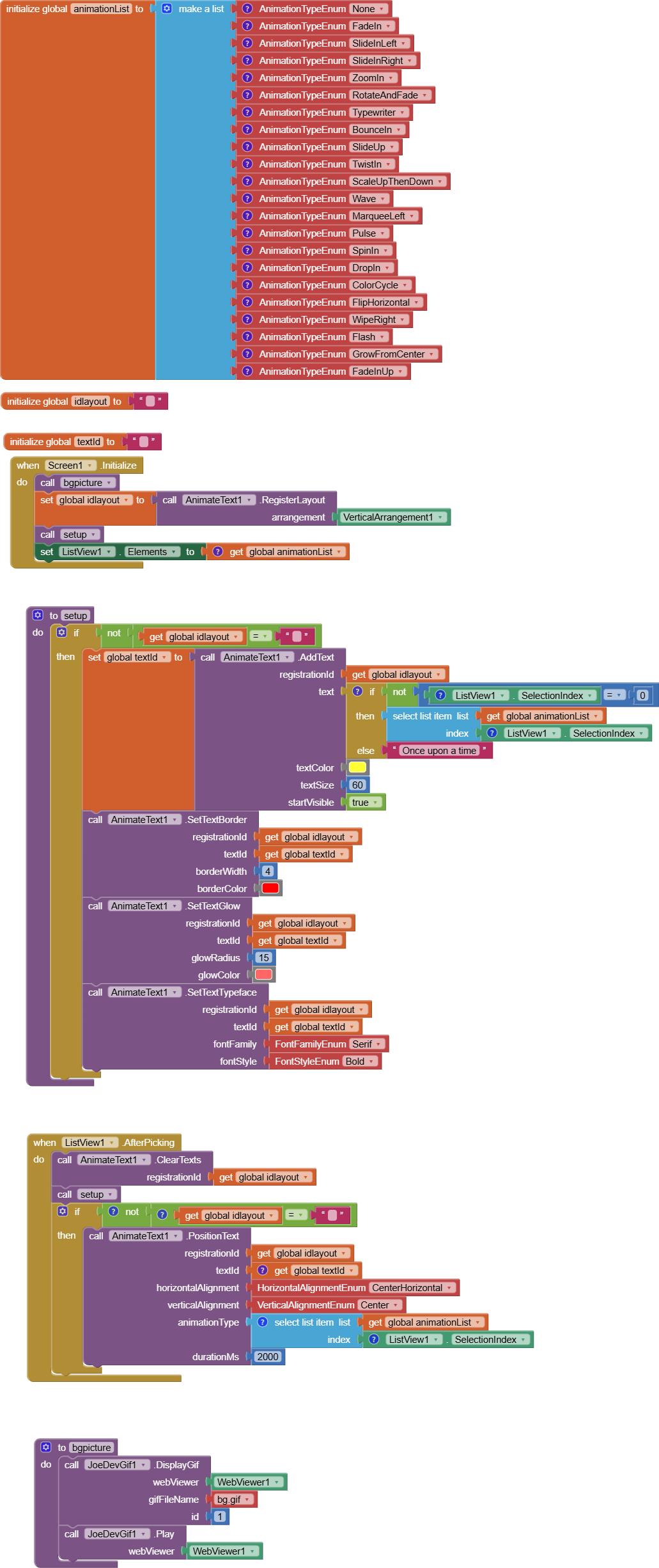Click help icon on index ListView1 SelectionIndex in setup
659x1568 pixels.
(x=492, y=733)
